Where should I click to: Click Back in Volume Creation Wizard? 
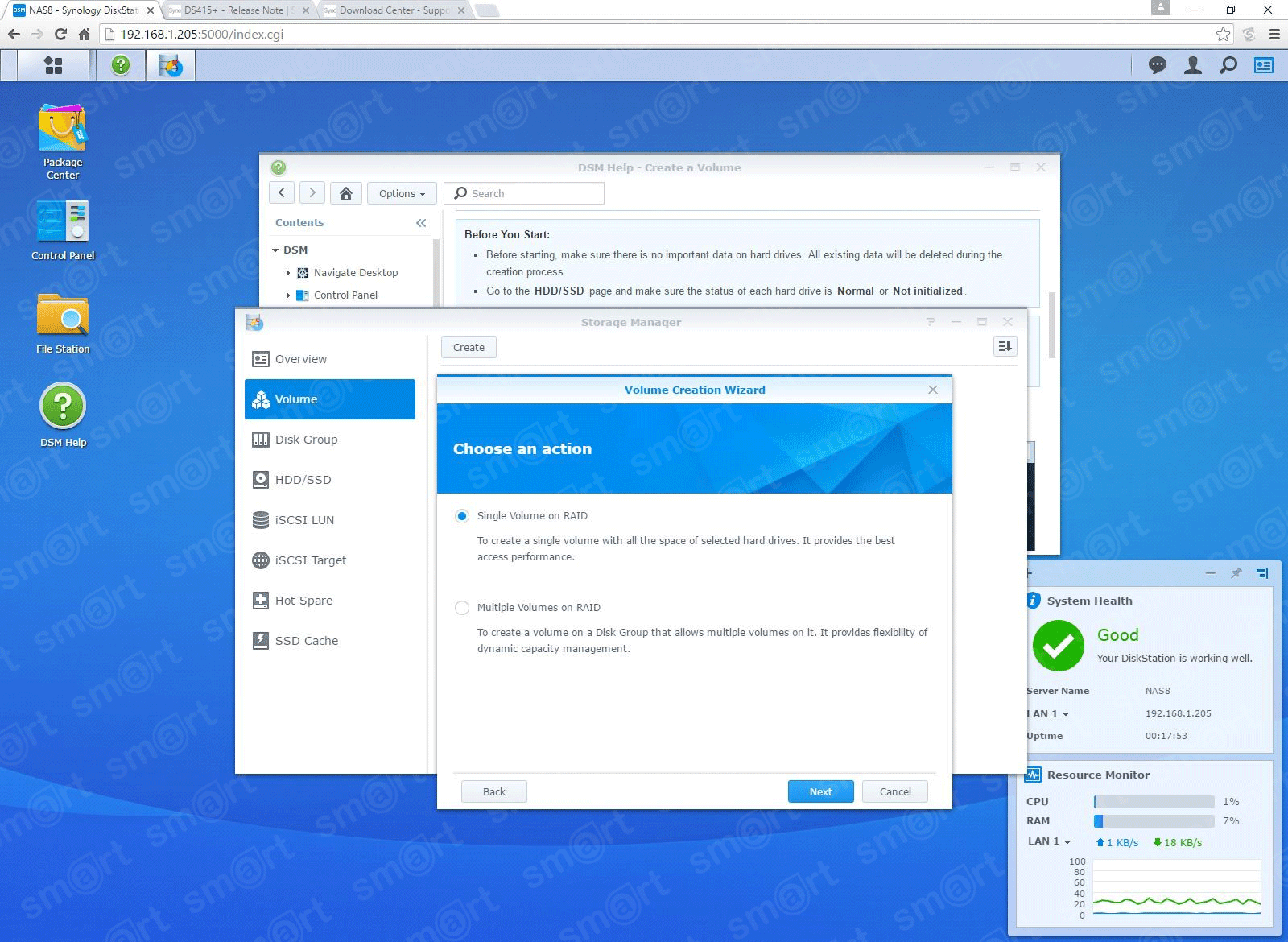pyautogui.click(x=494, y=791)
